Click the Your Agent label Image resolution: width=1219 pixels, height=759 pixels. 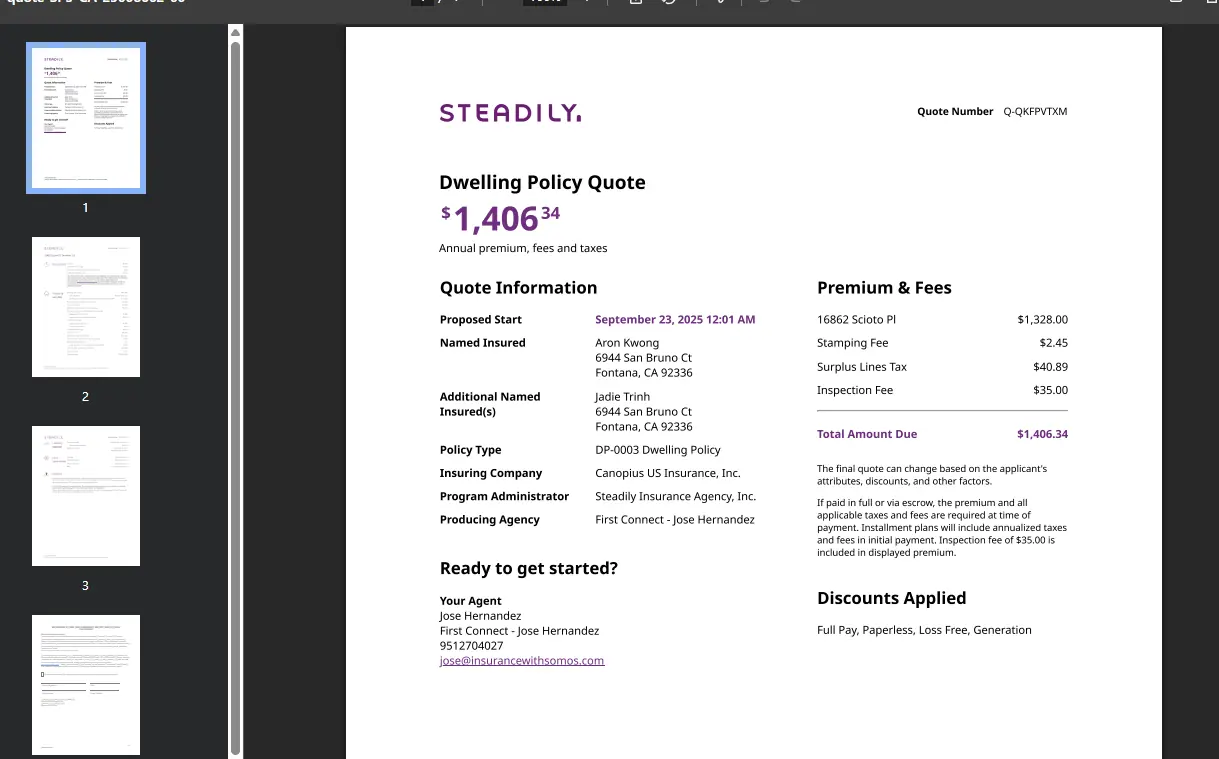coord(471,601)
